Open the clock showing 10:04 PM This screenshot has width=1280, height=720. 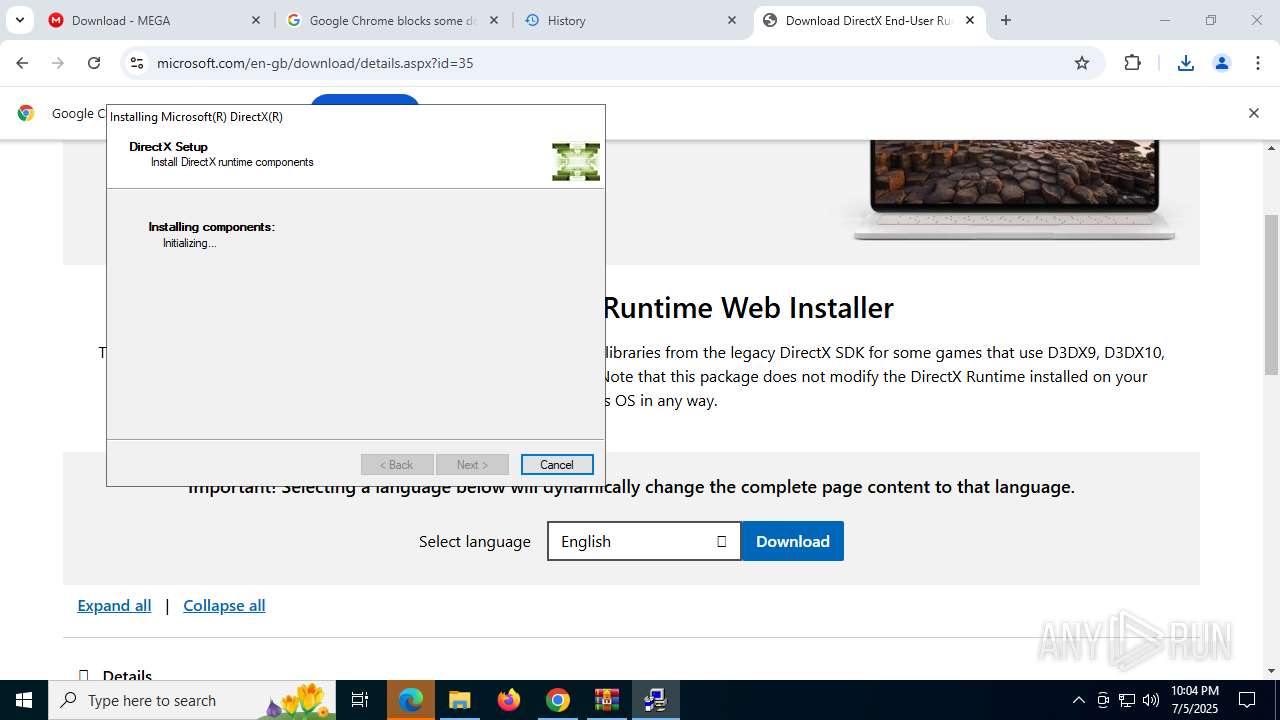[x=1195, y=700]
